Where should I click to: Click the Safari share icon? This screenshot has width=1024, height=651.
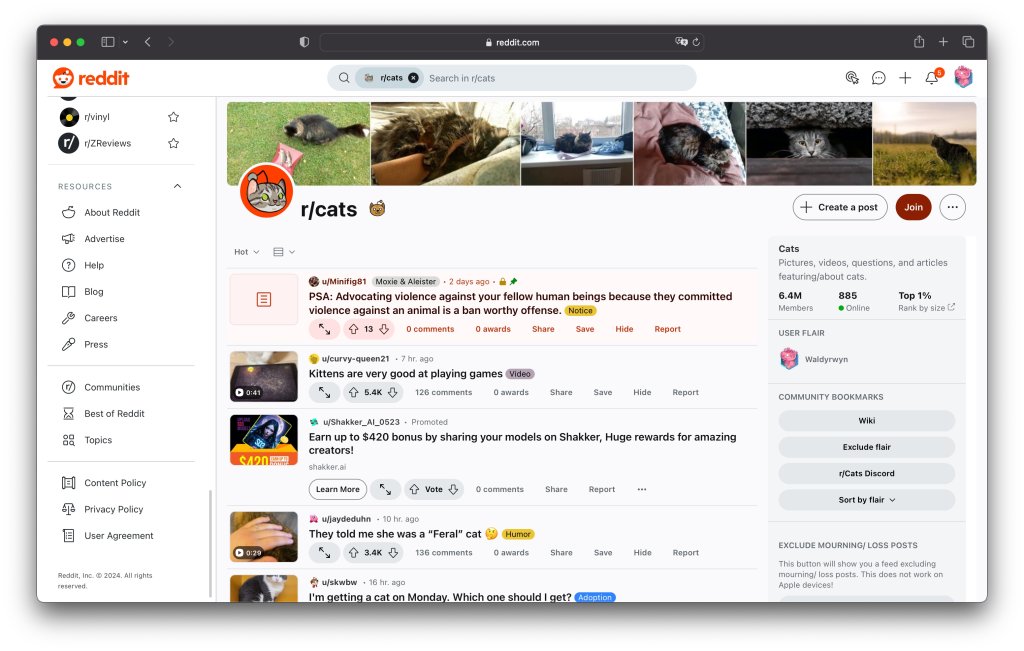tap(919, 42)
